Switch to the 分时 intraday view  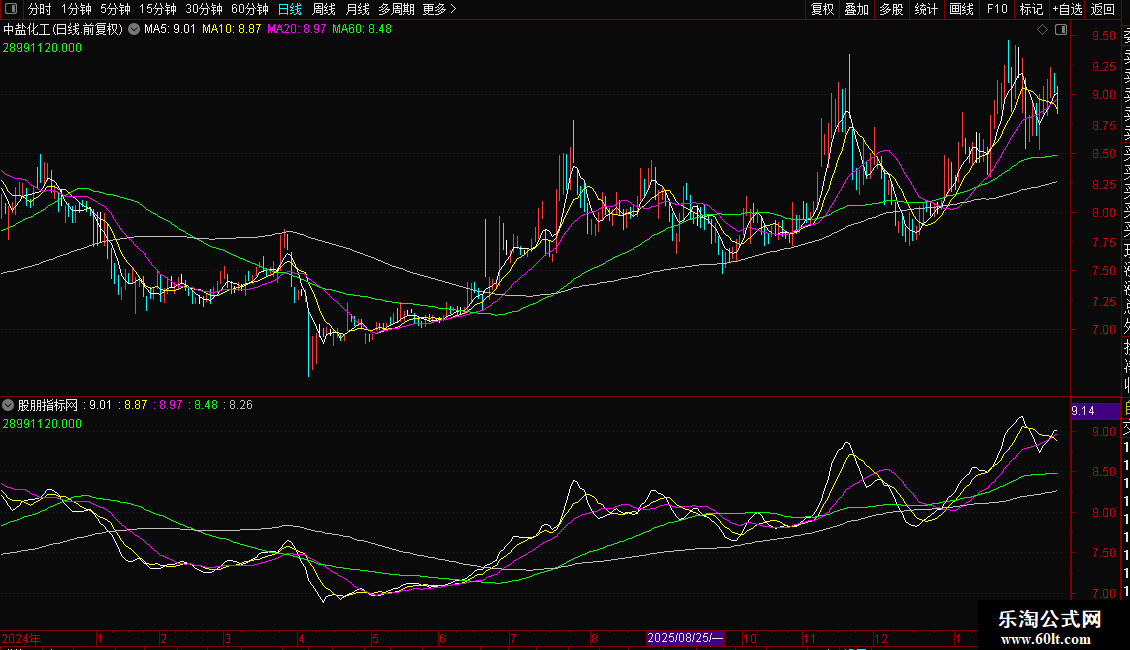(40, 9)
